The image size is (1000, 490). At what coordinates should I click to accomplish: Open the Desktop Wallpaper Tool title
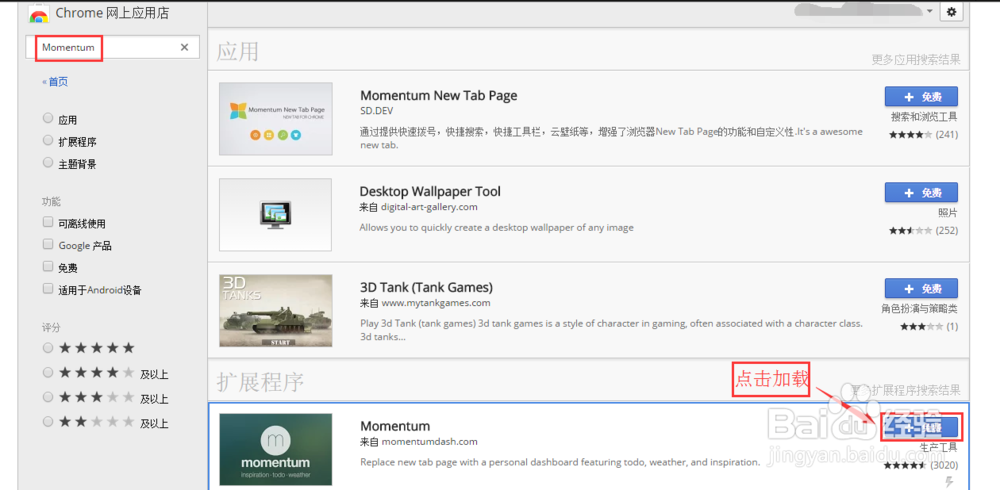[430, 191]
